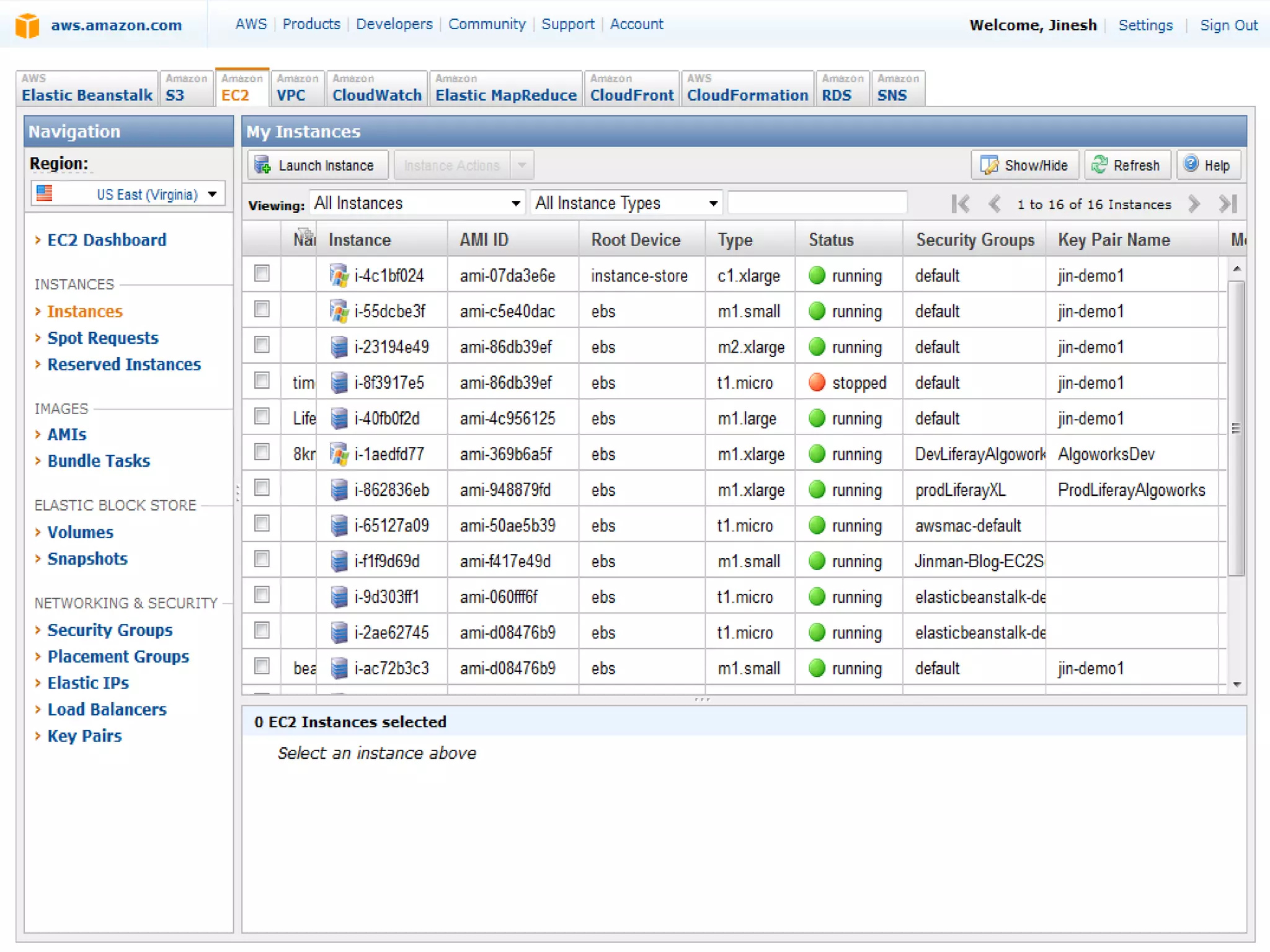This screenshot has width=1270, height=952.
Task: Check the box for instance i-4c1bf024
Action: point(262,273)
